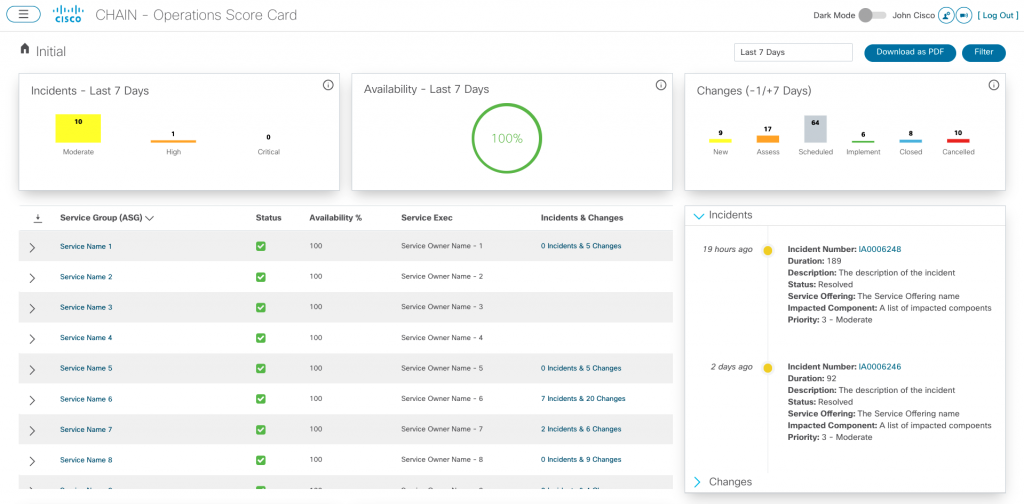The height and width of the screenshot is (504, 1024).
Task: Expand the Changes panel section
Action: pos(698,482)
